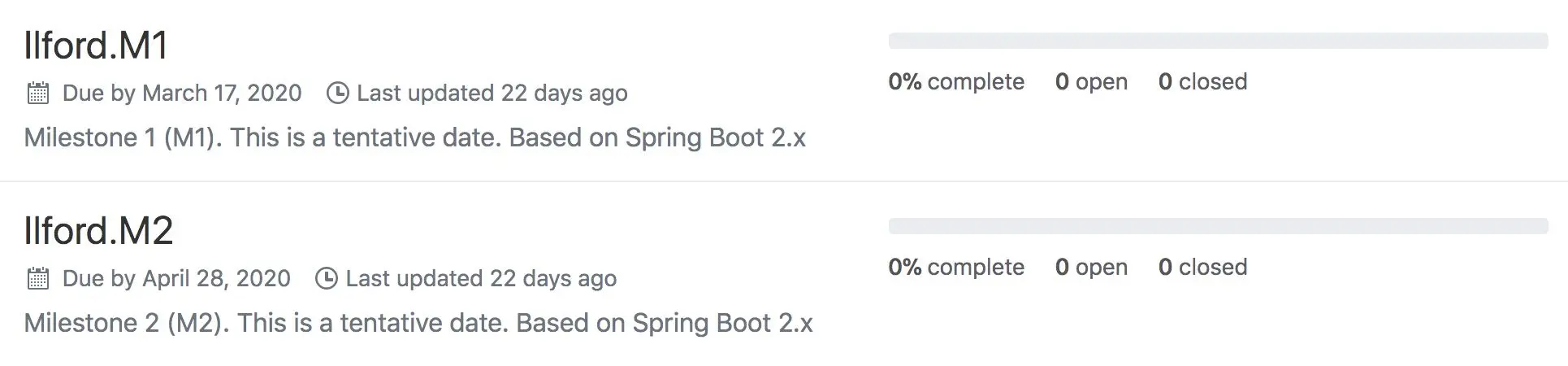Open the Ilford.M2 milestone title
Viewport: 1568px width, 366px height.
click(98, 230)
